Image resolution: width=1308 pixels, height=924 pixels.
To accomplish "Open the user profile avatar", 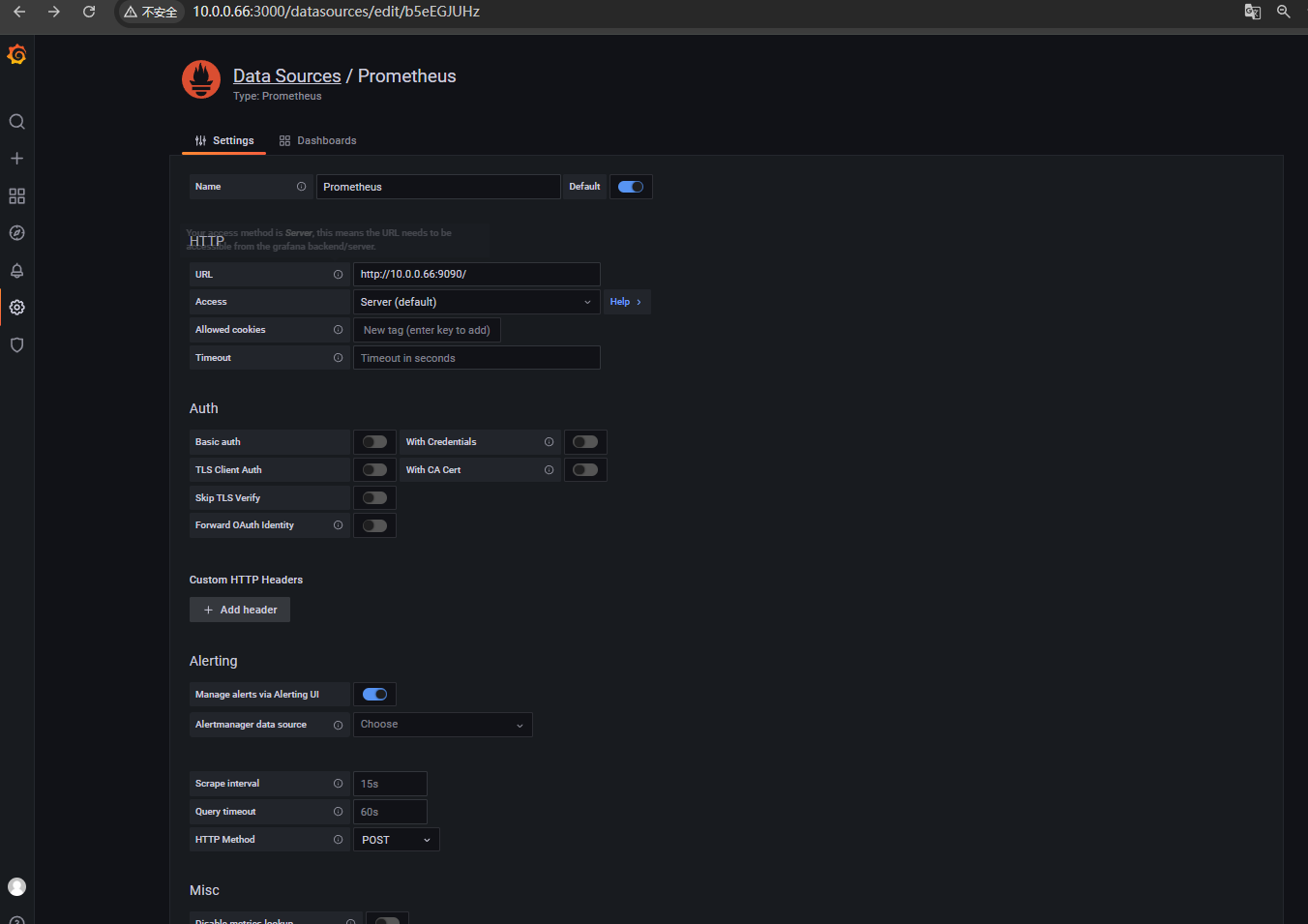I will pyautogui.click(x=16, y=887).
